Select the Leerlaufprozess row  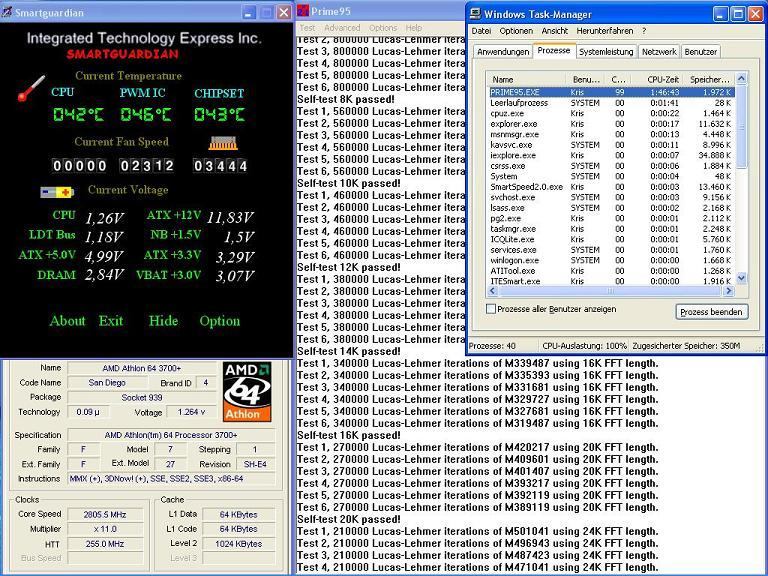611,103
